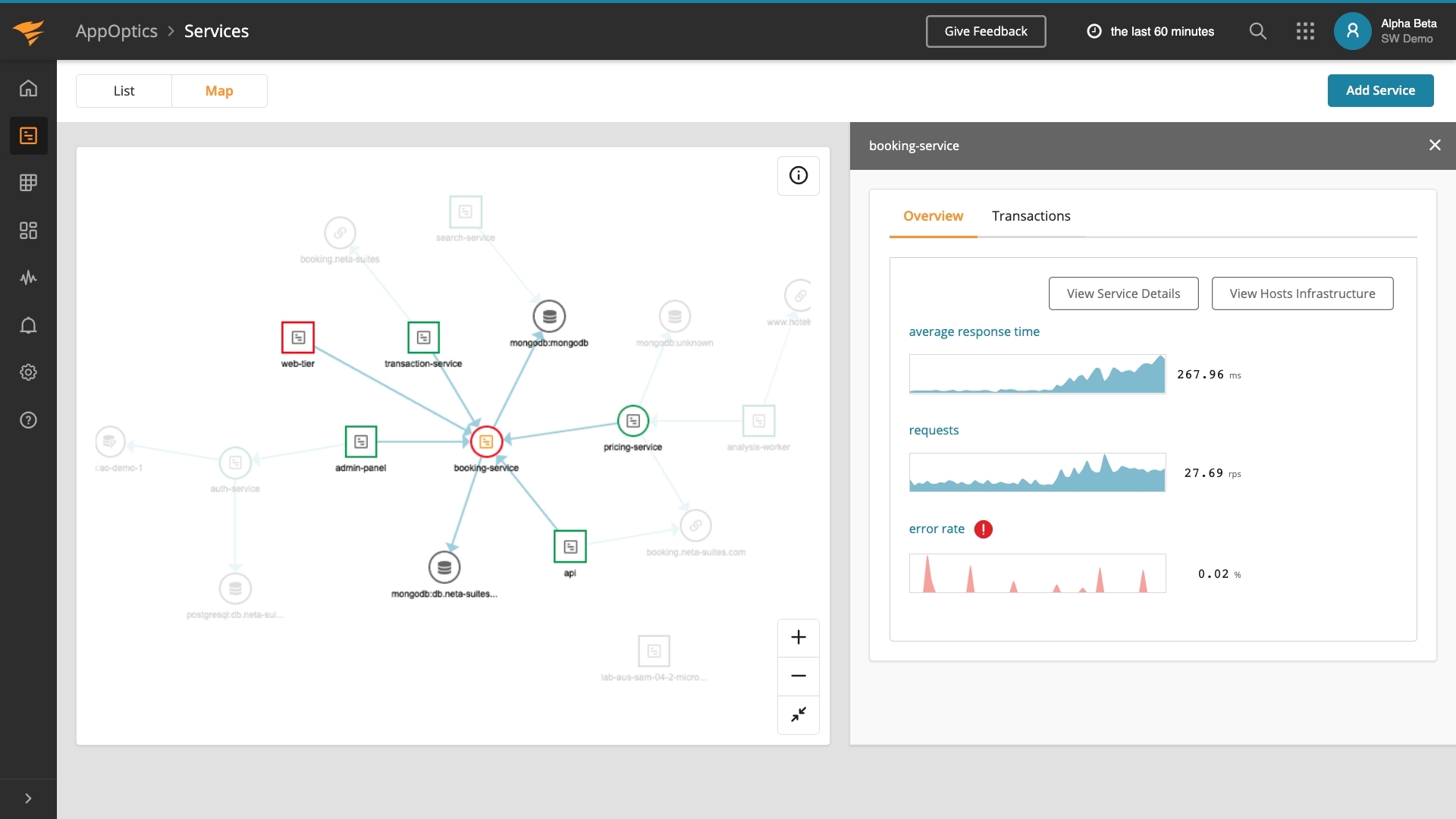The image size is (1456, 819).
Task: Select the mongodb:mongodb database node
Action: click(x=549, y=316)
